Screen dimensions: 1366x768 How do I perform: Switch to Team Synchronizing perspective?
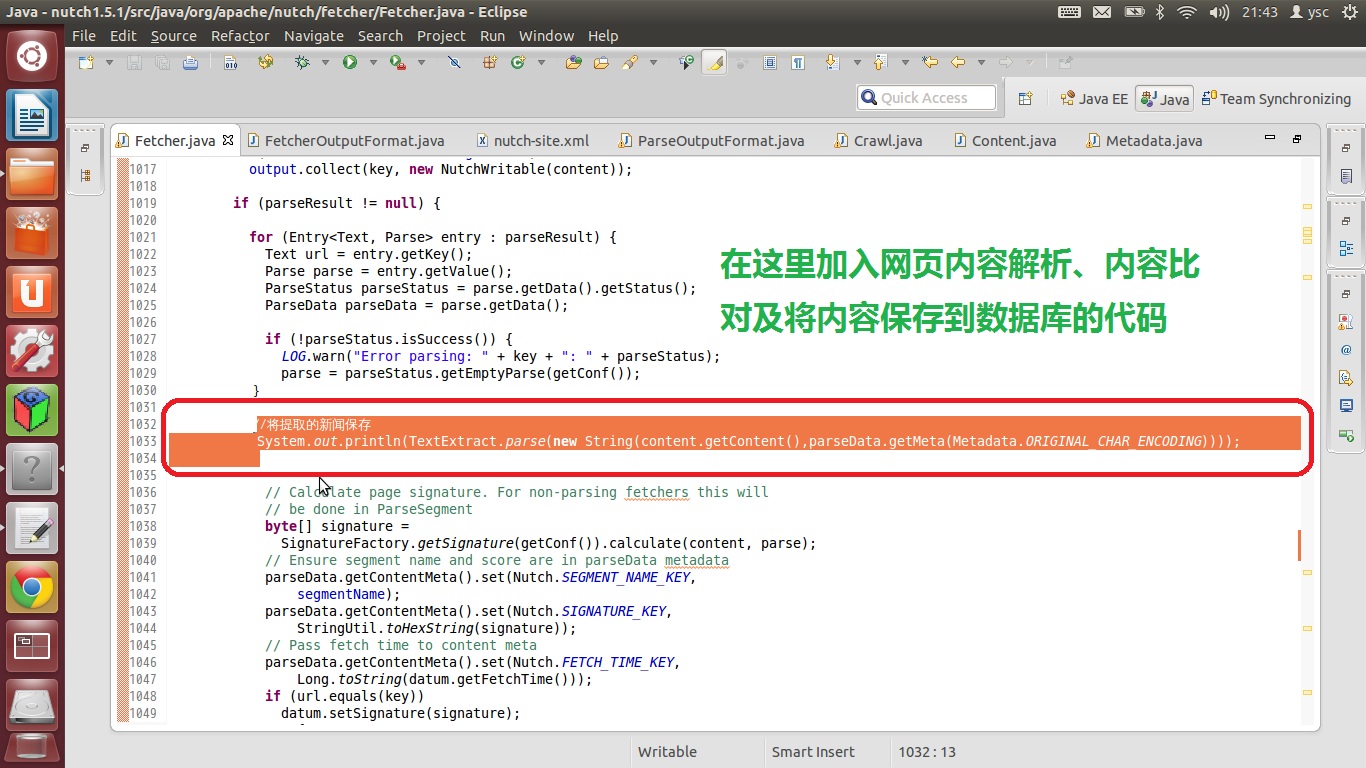(x=1277, y=98)
